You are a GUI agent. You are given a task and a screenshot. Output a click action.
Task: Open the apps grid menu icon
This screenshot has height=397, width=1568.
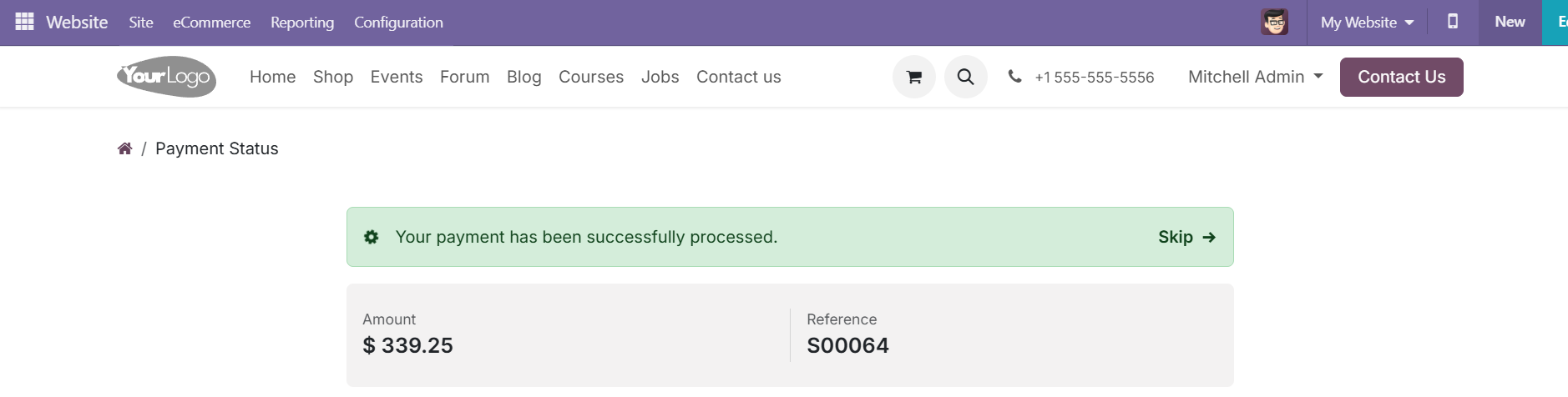[x=25, y=22]
